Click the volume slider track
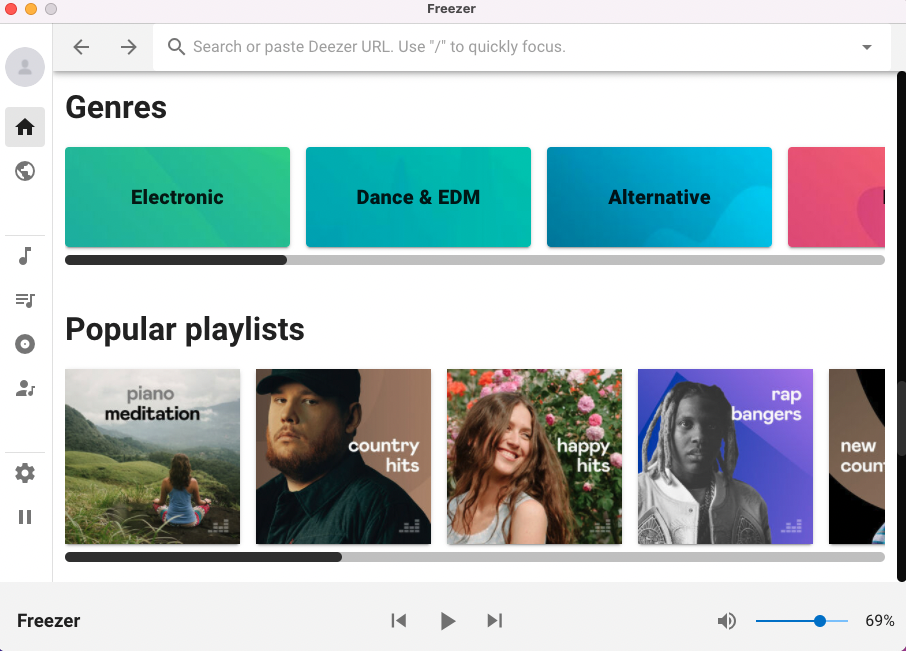Screen dimensions: 906x651 point(790,621)
